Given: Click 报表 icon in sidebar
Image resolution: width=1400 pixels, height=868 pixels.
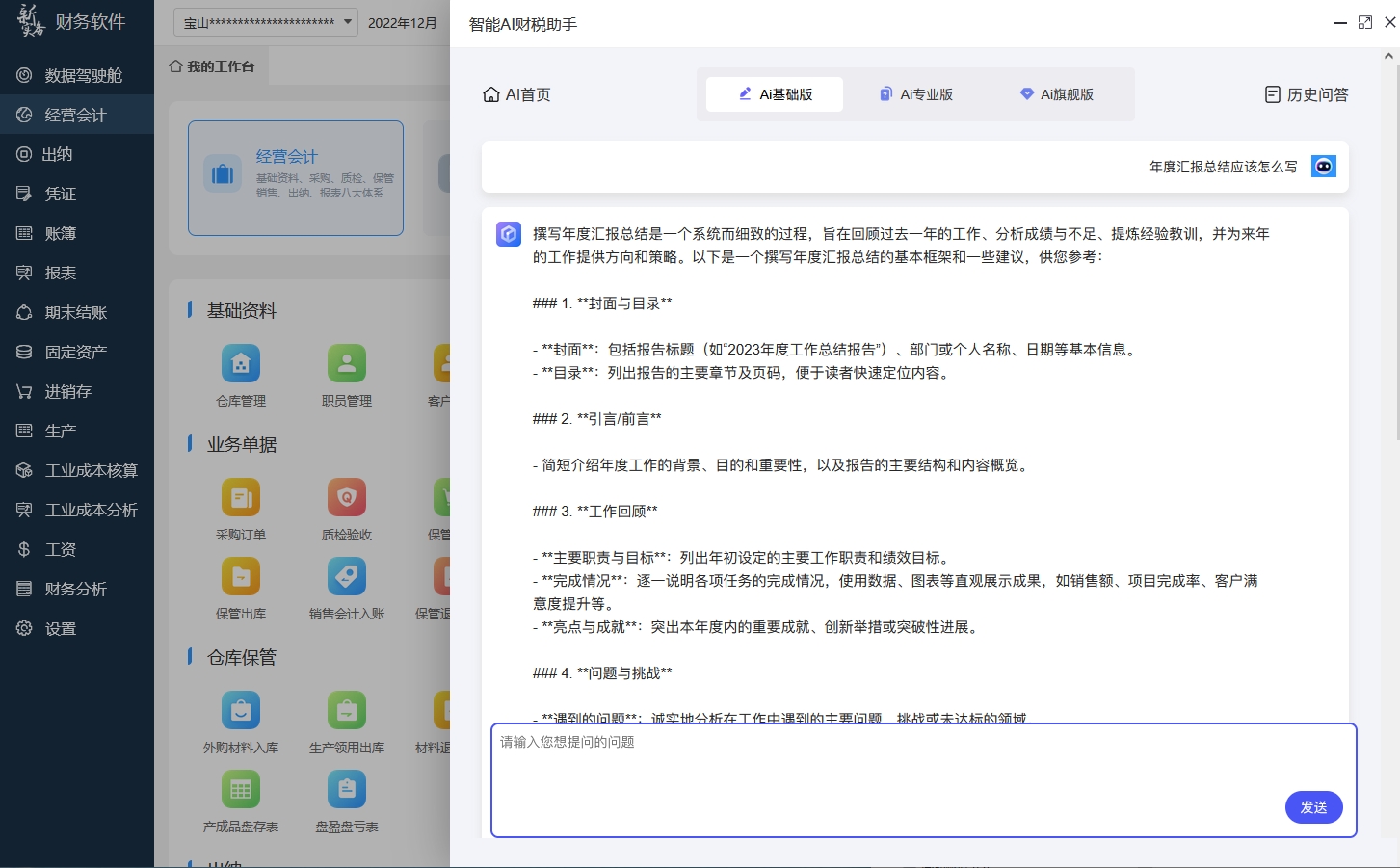Looking at the screenshot, I should (x=24, y=273).
